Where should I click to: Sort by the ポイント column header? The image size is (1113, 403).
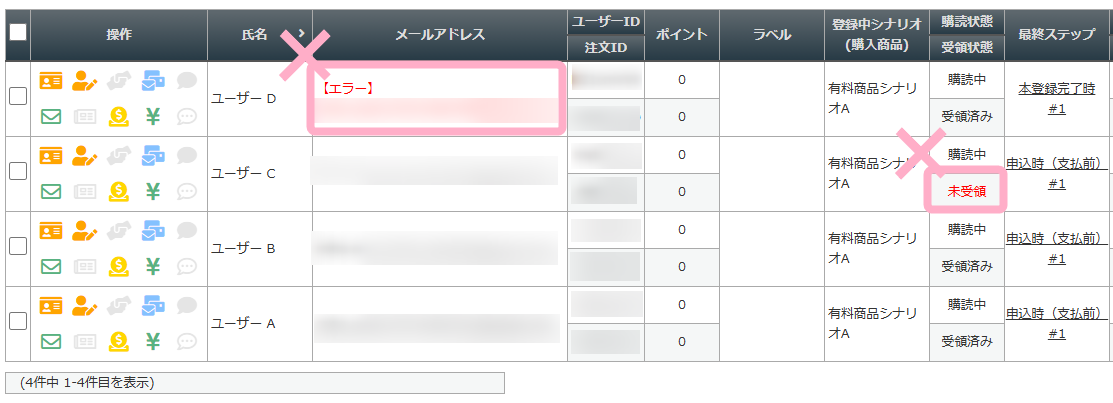[681, 34]
